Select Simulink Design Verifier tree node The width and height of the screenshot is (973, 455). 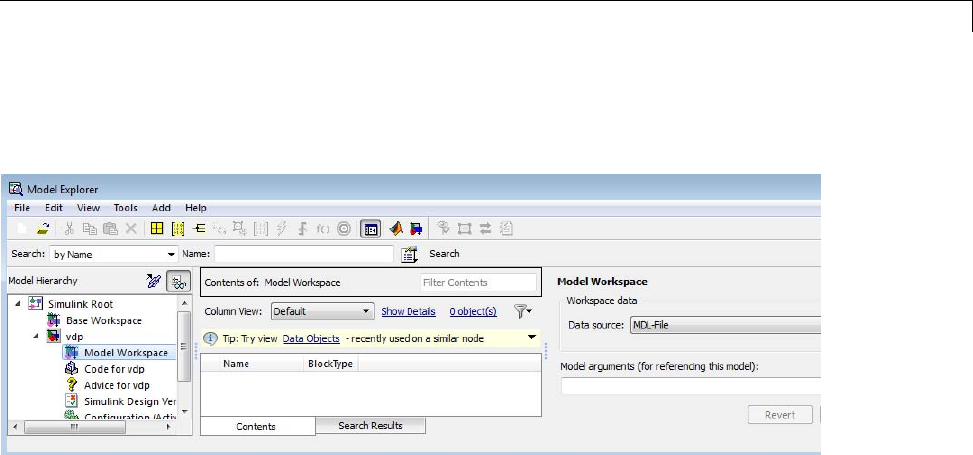click(x=129, y=401)
